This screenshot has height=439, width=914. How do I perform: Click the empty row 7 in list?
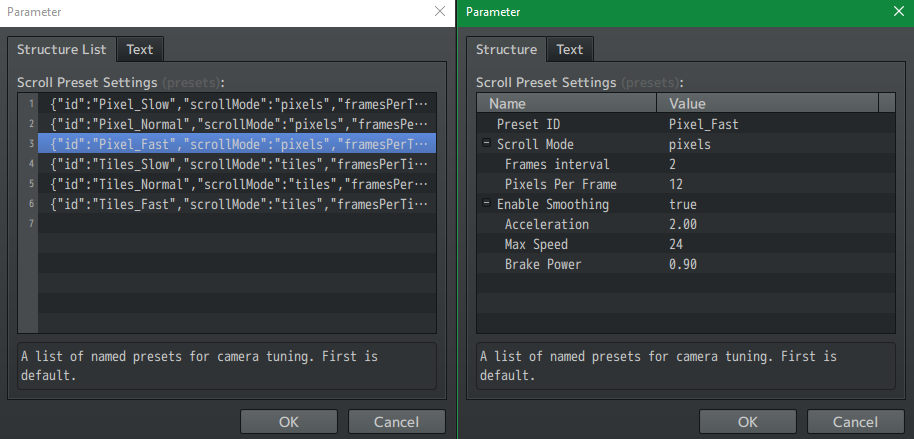click(238, 224)
